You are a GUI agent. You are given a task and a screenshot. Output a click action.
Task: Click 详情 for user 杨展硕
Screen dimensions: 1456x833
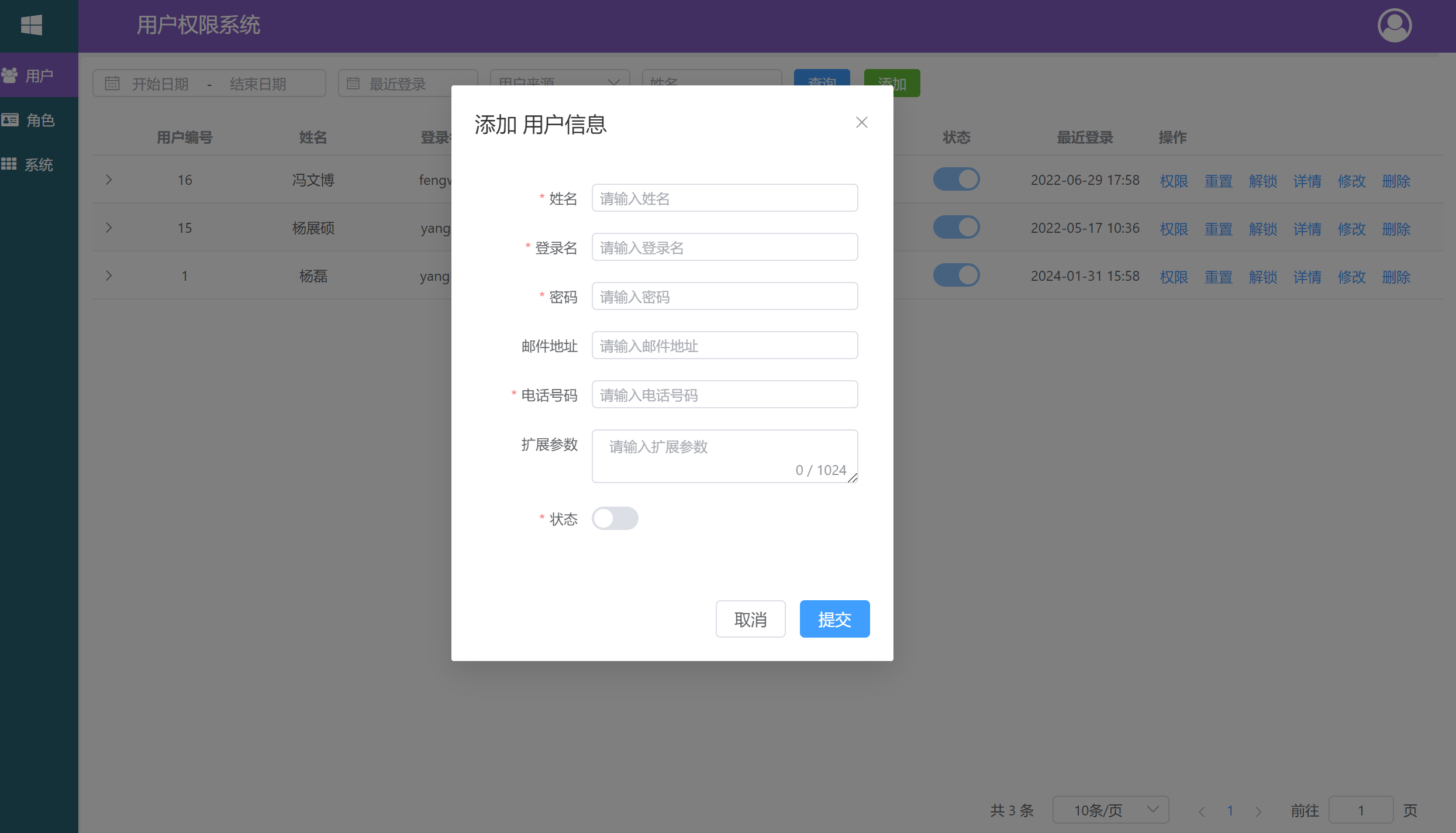[x=1307, y=229]
